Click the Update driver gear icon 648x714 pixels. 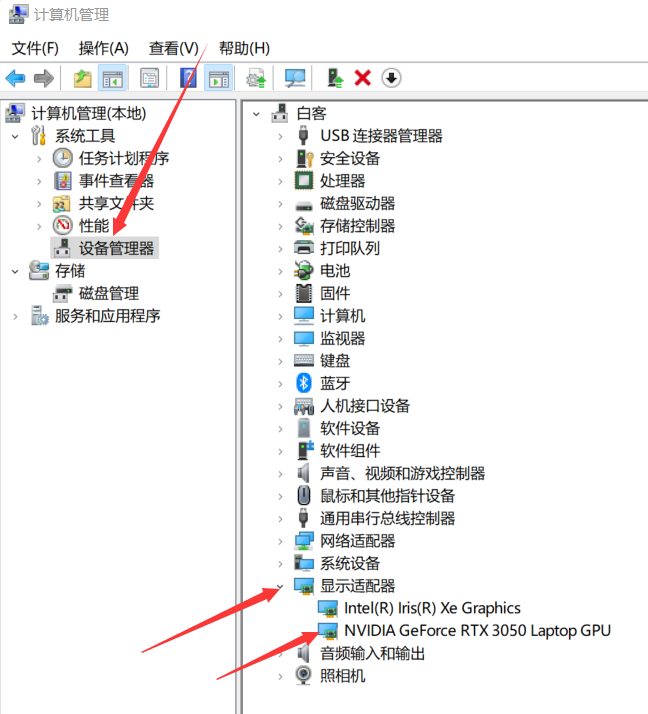point(256,78)
